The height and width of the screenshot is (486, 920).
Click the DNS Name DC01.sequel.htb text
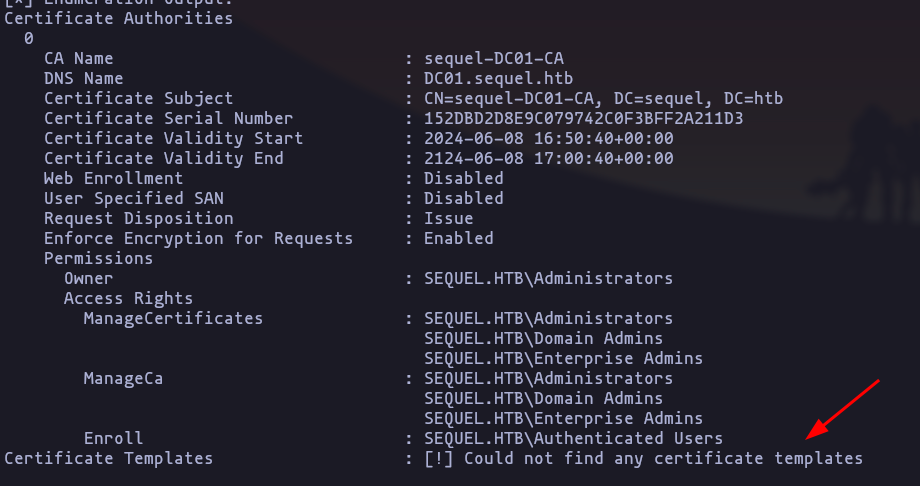point(499,78)
